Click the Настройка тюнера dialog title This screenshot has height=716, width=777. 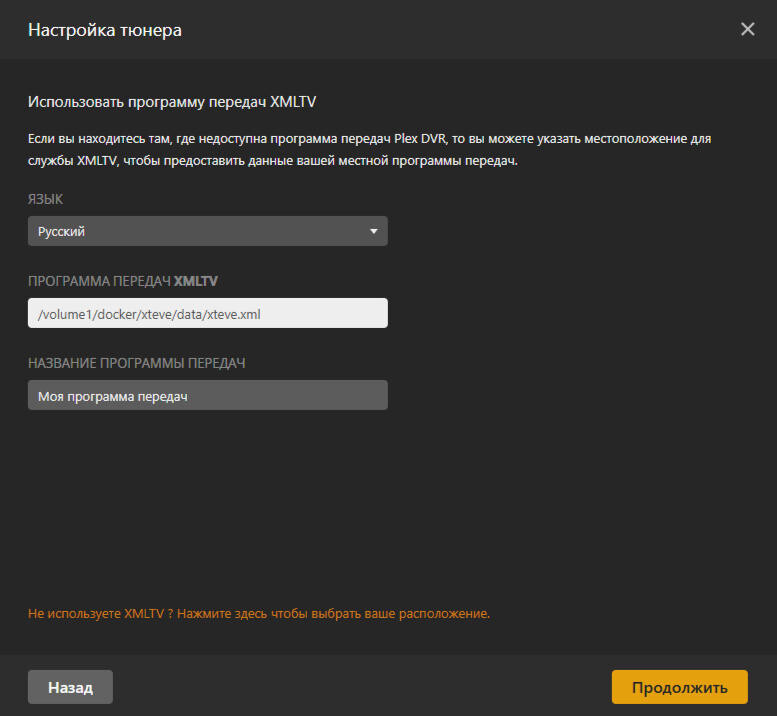coord(105,30)
